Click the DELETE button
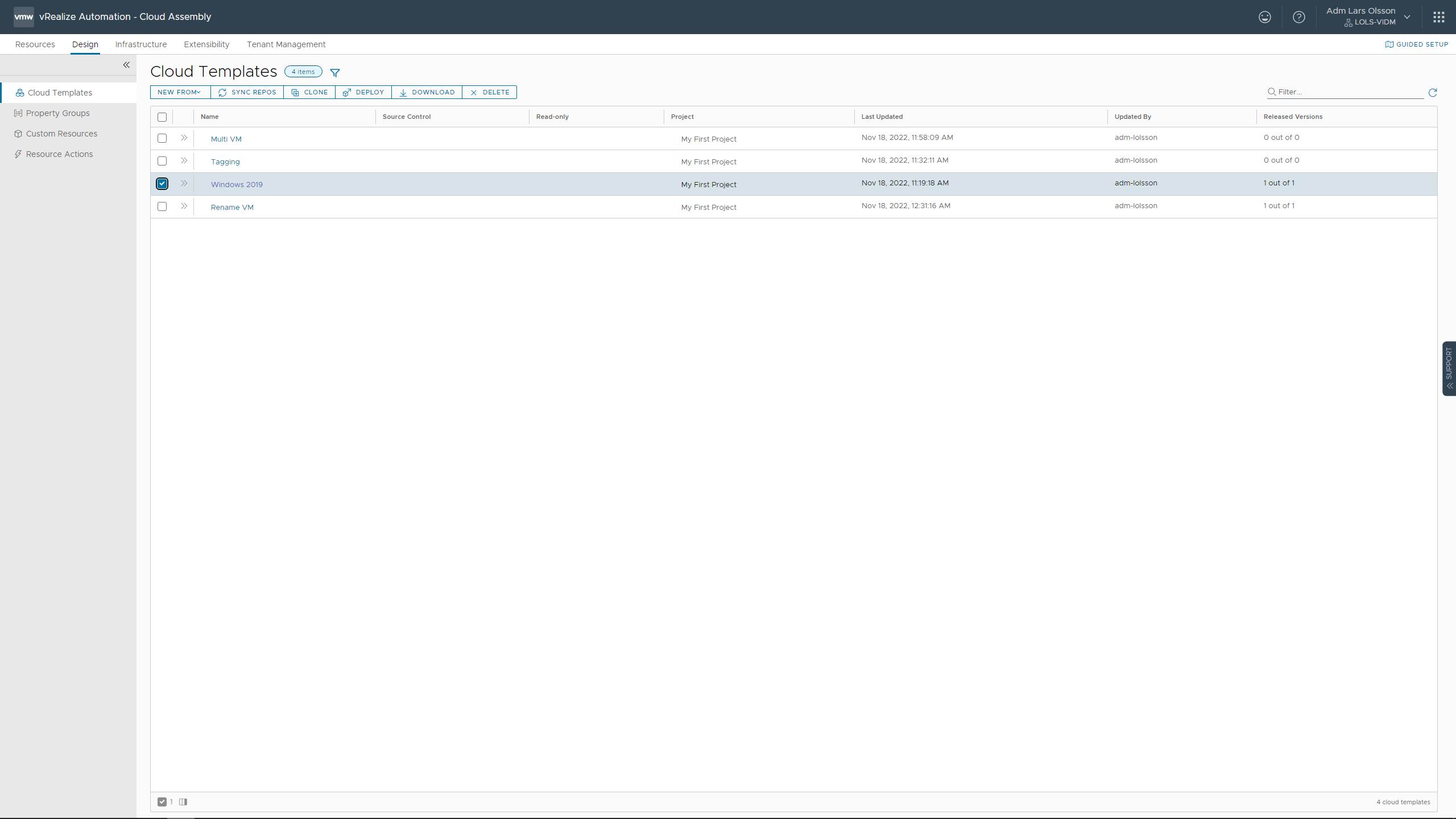Image resolution: width=1456 pixels, height=819 pixels. coord(490,92)
